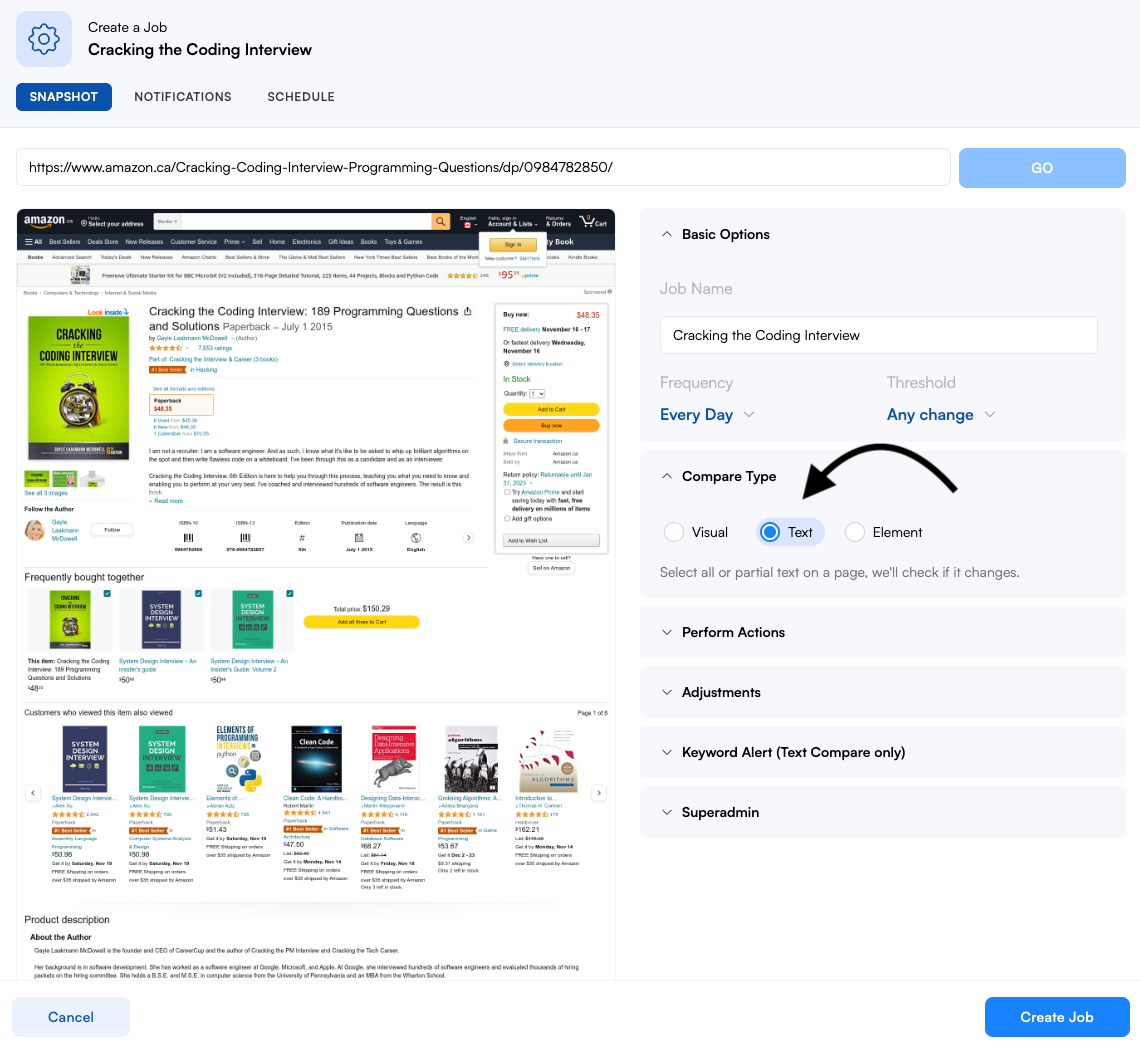Image resolution: width=1140 pixels, height=1047 pixels.
Task: Click the Any change dropdown arrow
Action: click(990, 414)
